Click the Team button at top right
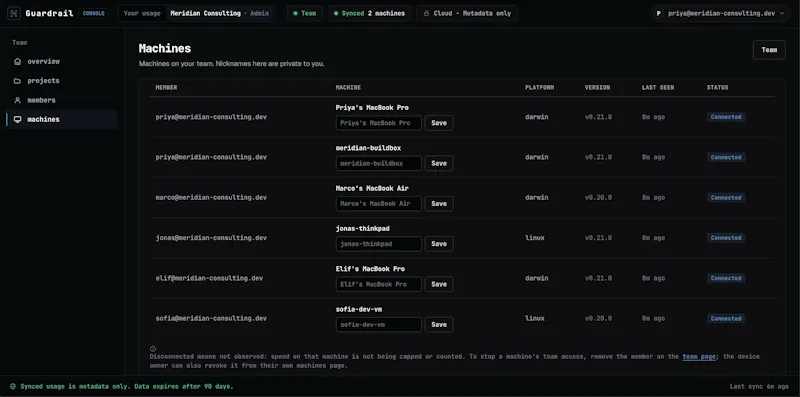Screen dimensions: 800x397 (769, 50)
